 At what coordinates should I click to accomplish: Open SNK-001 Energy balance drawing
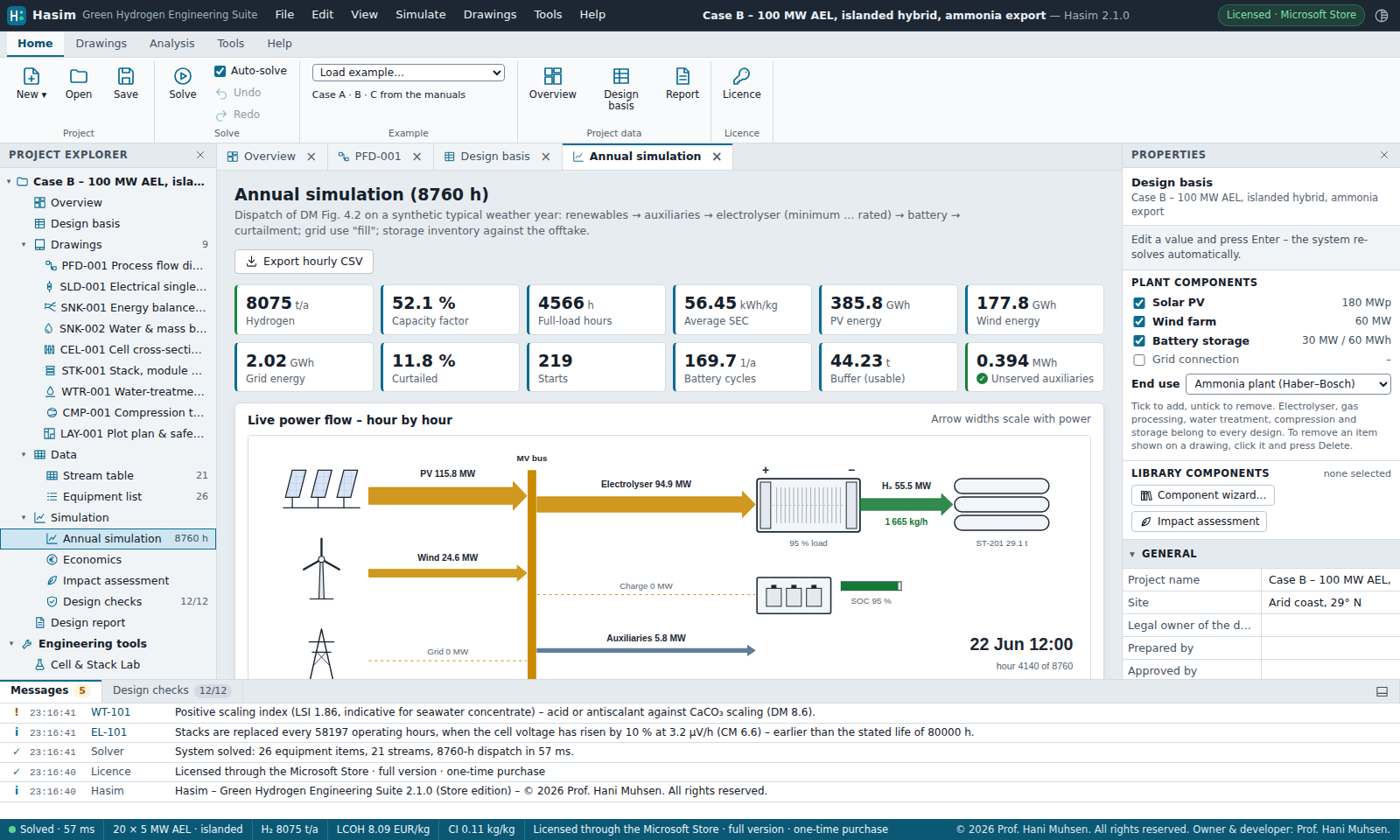pyautogui.click(x=125, y=308)
